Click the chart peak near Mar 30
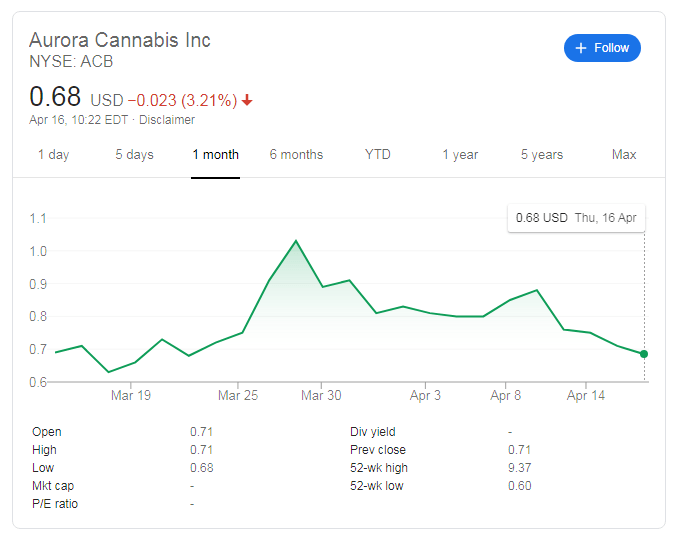This screenshot has height=548, width=691. pos(296,241)
